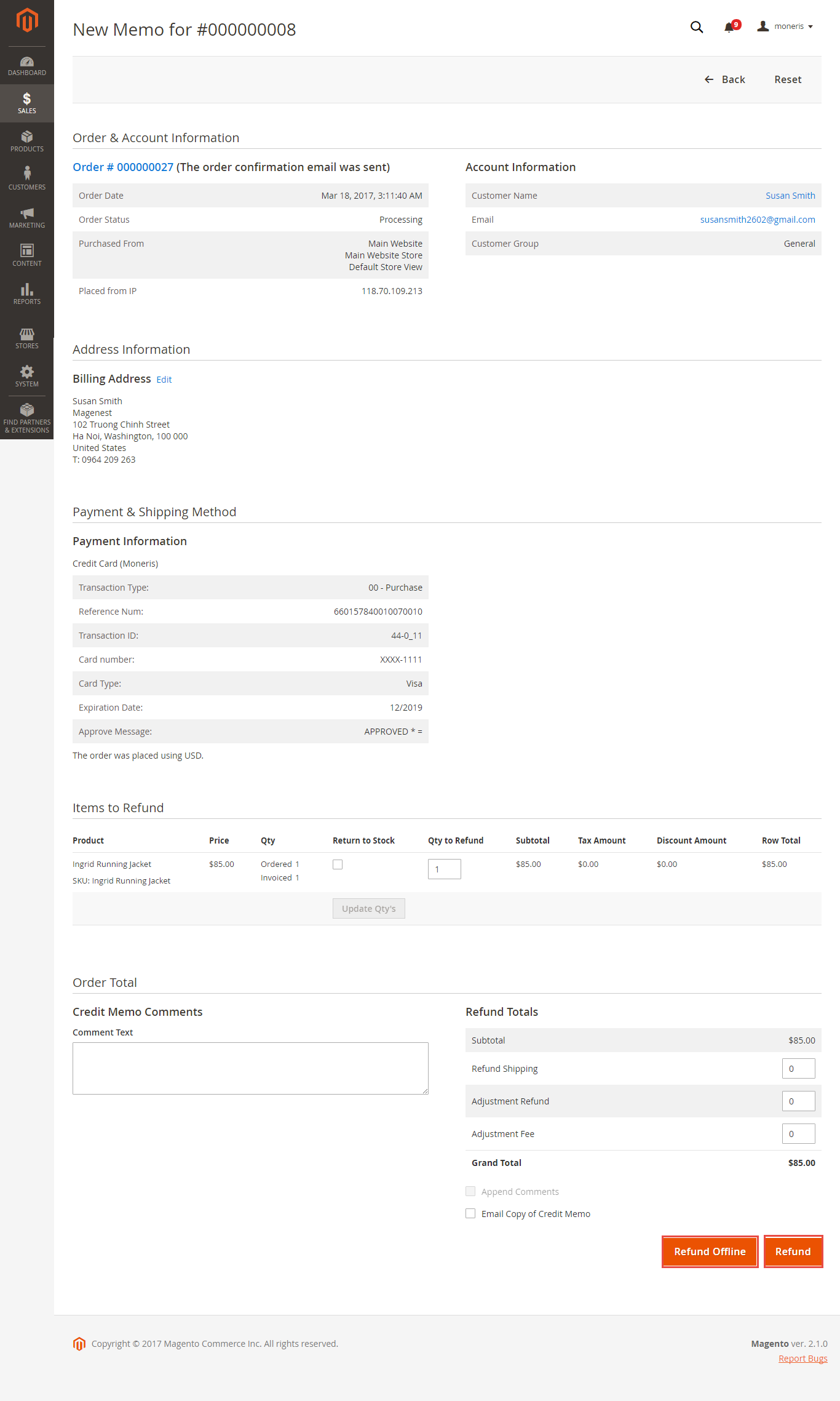Click the search magnifier icon
This screenshot has width=840, height=1401.
[696, 27]
